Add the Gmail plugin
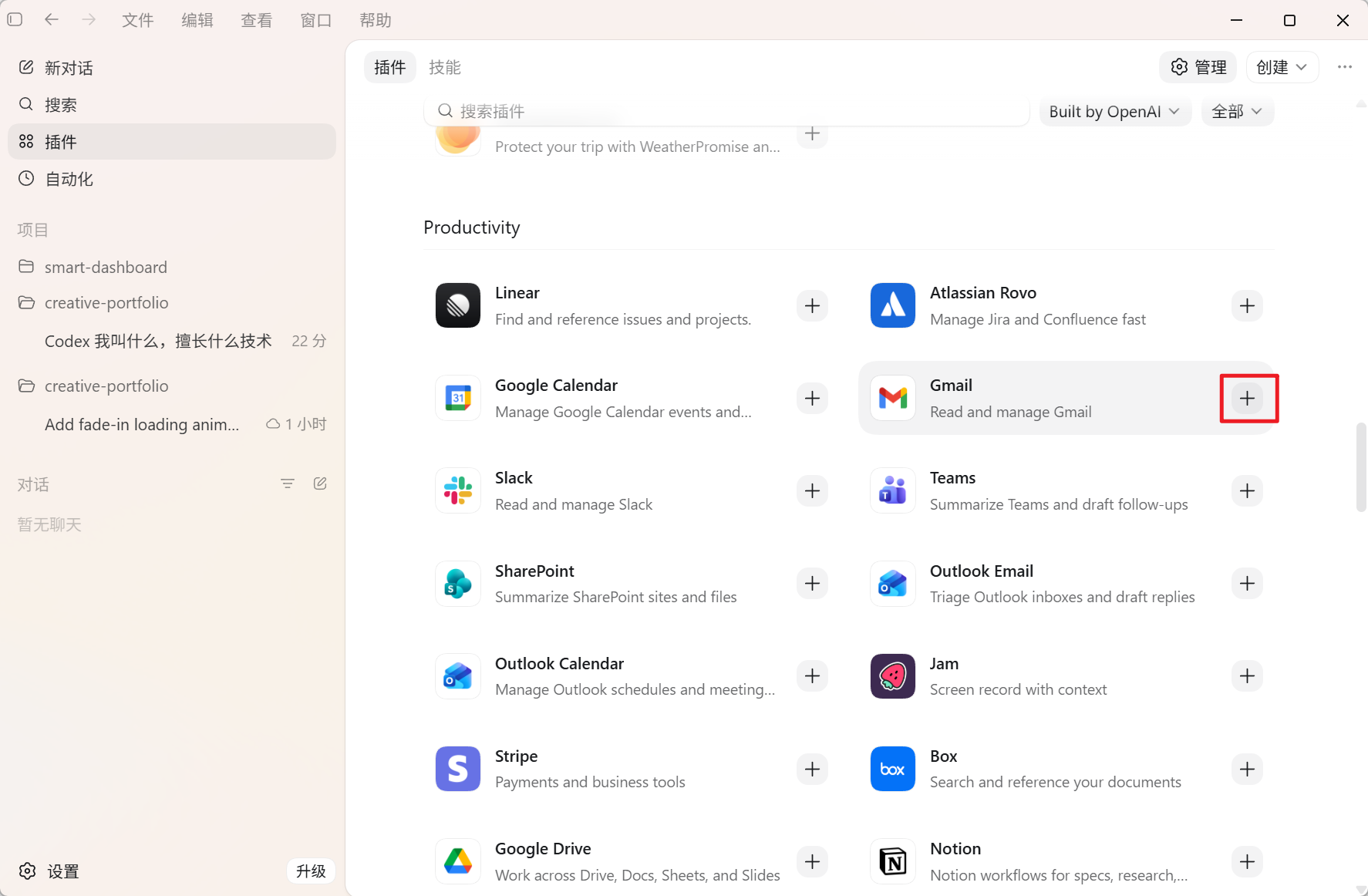The image size is (1368, 896). [1247, 399]
